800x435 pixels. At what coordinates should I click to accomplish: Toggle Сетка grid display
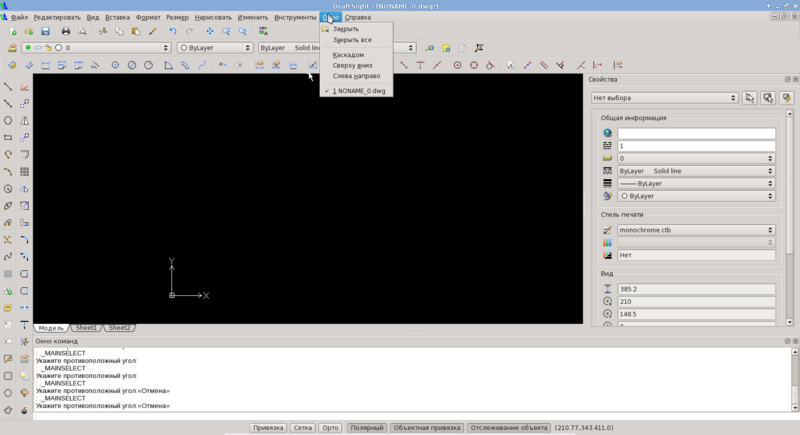[303, 428]
